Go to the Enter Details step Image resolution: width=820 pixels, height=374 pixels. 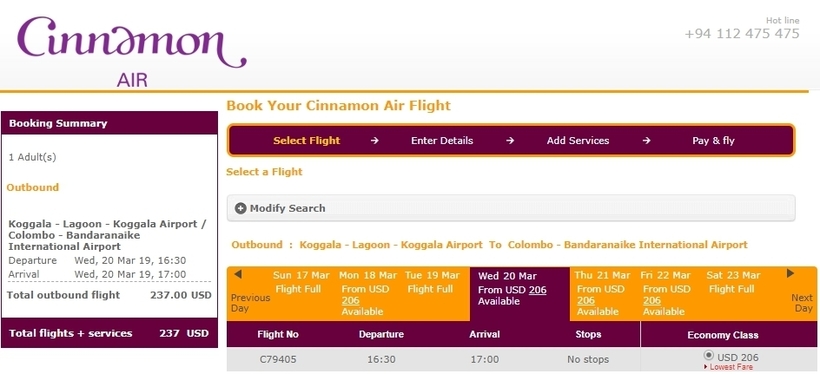point(442,140)
